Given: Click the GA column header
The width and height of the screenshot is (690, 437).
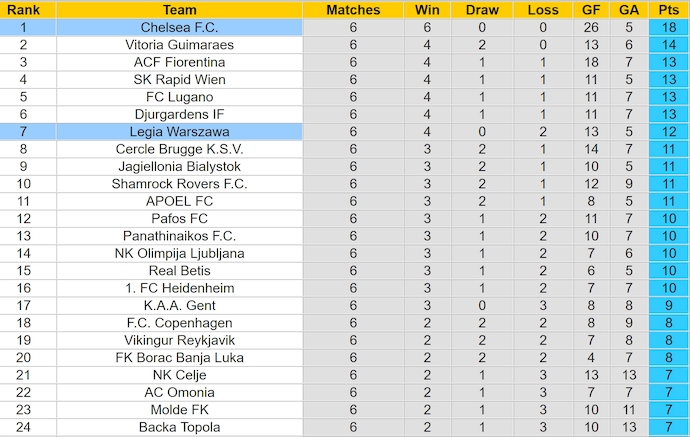Looking at the screenshot, I should (627, 10).
